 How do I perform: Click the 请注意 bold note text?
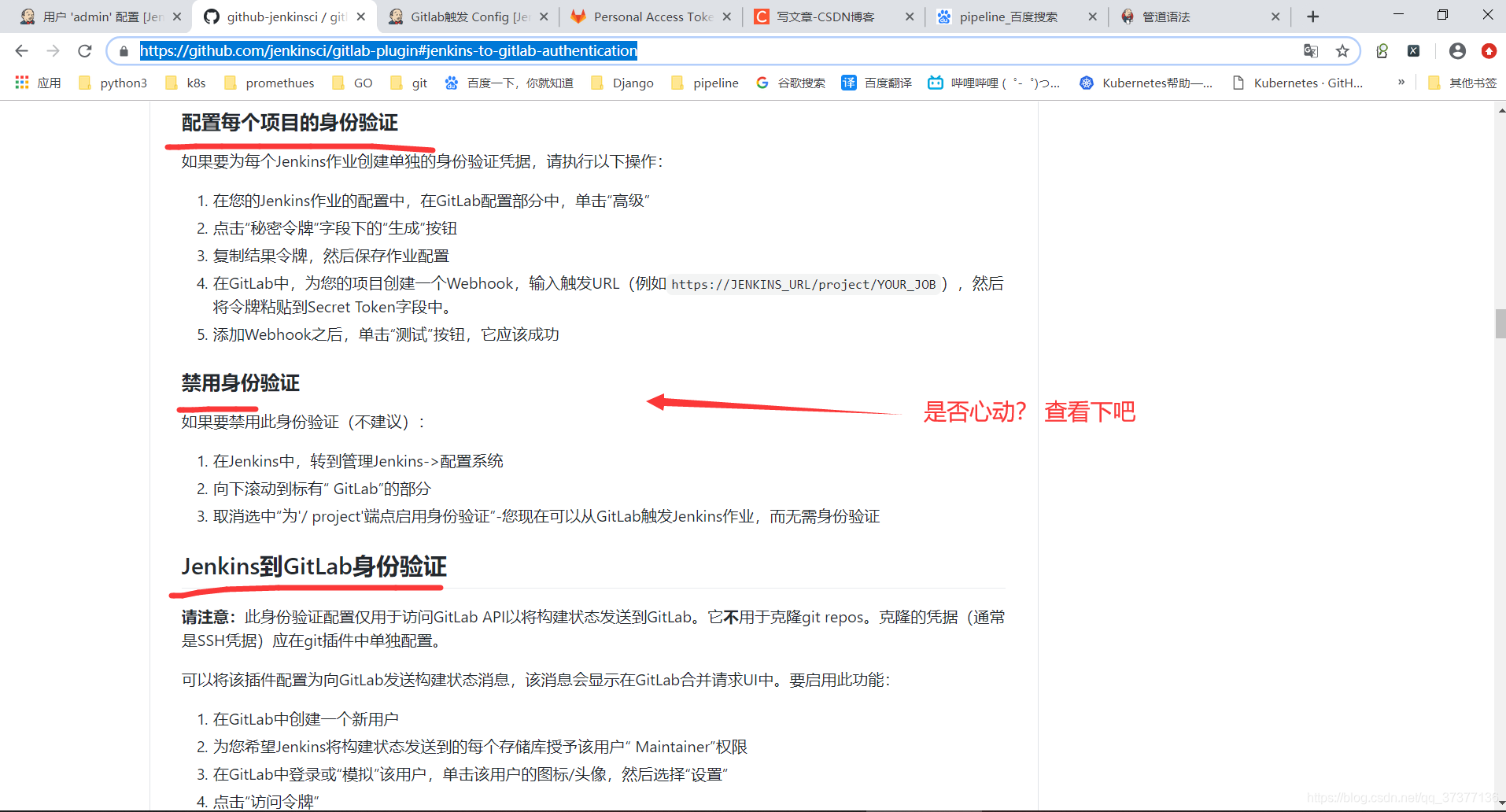tap(209, 617)
